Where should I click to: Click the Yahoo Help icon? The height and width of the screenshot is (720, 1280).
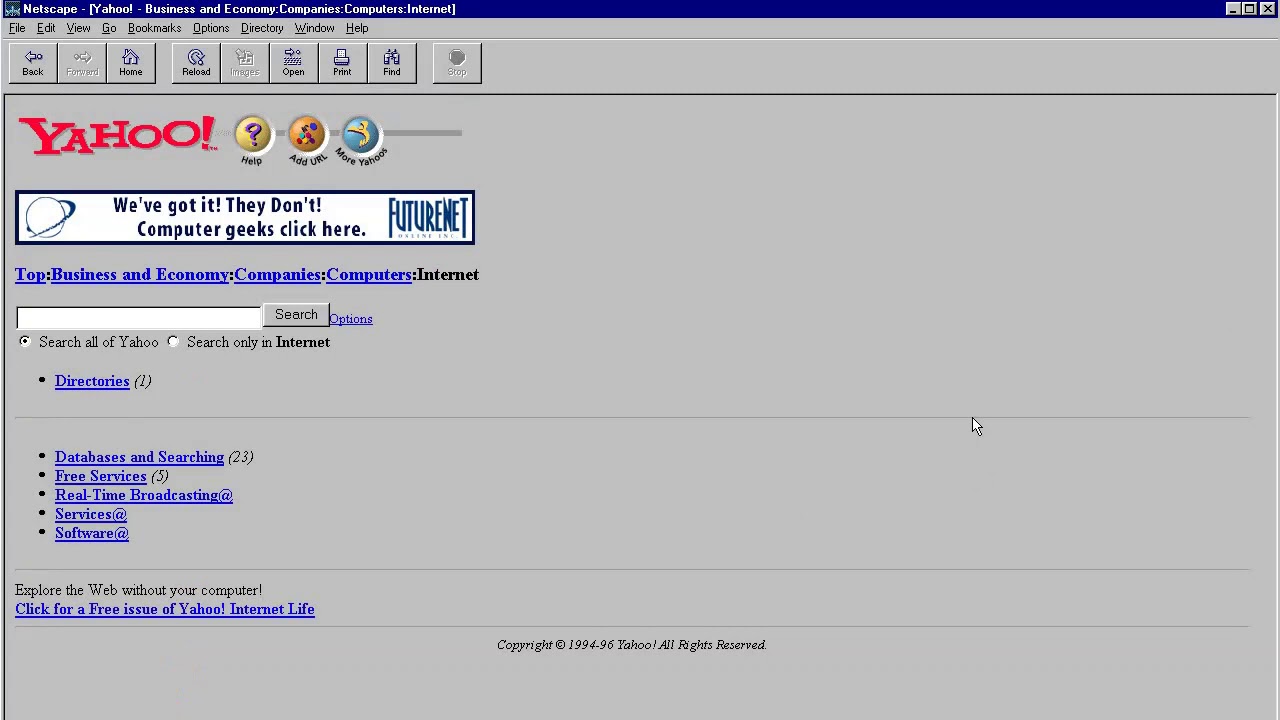click(252, 136)
